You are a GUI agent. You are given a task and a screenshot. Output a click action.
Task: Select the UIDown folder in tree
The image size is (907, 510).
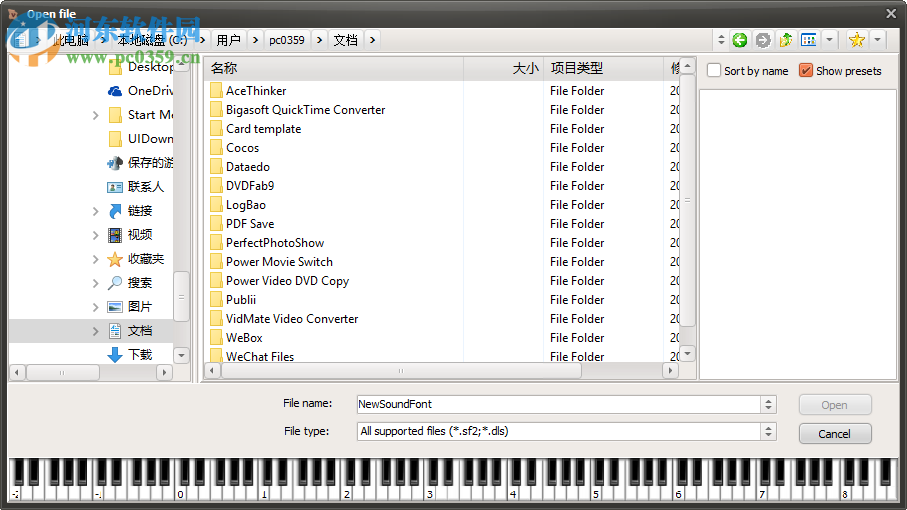pos(141,139)
